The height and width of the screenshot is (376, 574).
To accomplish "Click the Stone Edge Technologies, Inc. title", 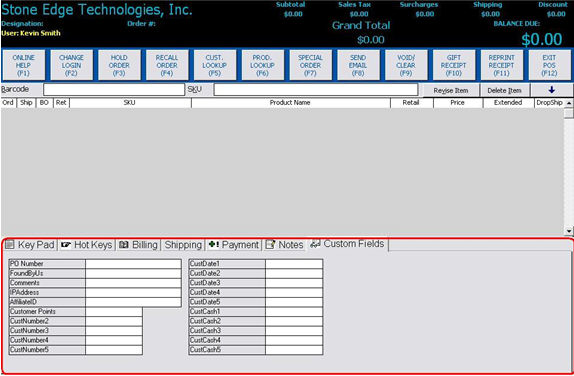I will (97, 10).
